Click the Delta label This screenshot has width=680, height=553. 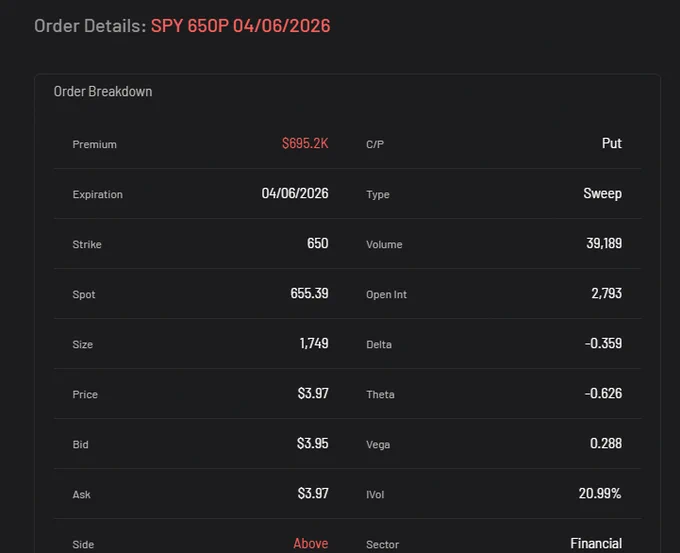(379, 344)
